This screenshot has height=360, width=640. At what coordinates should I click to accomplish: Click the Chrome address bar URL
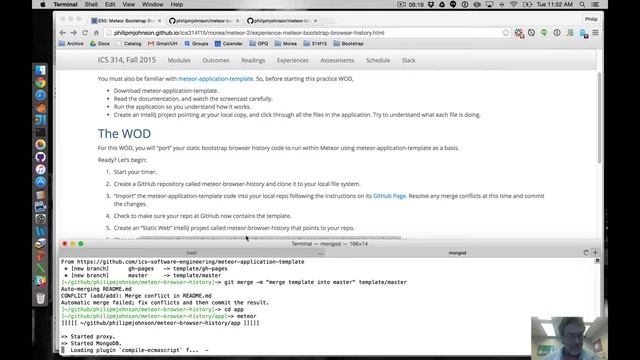click(x=249, y=33)
